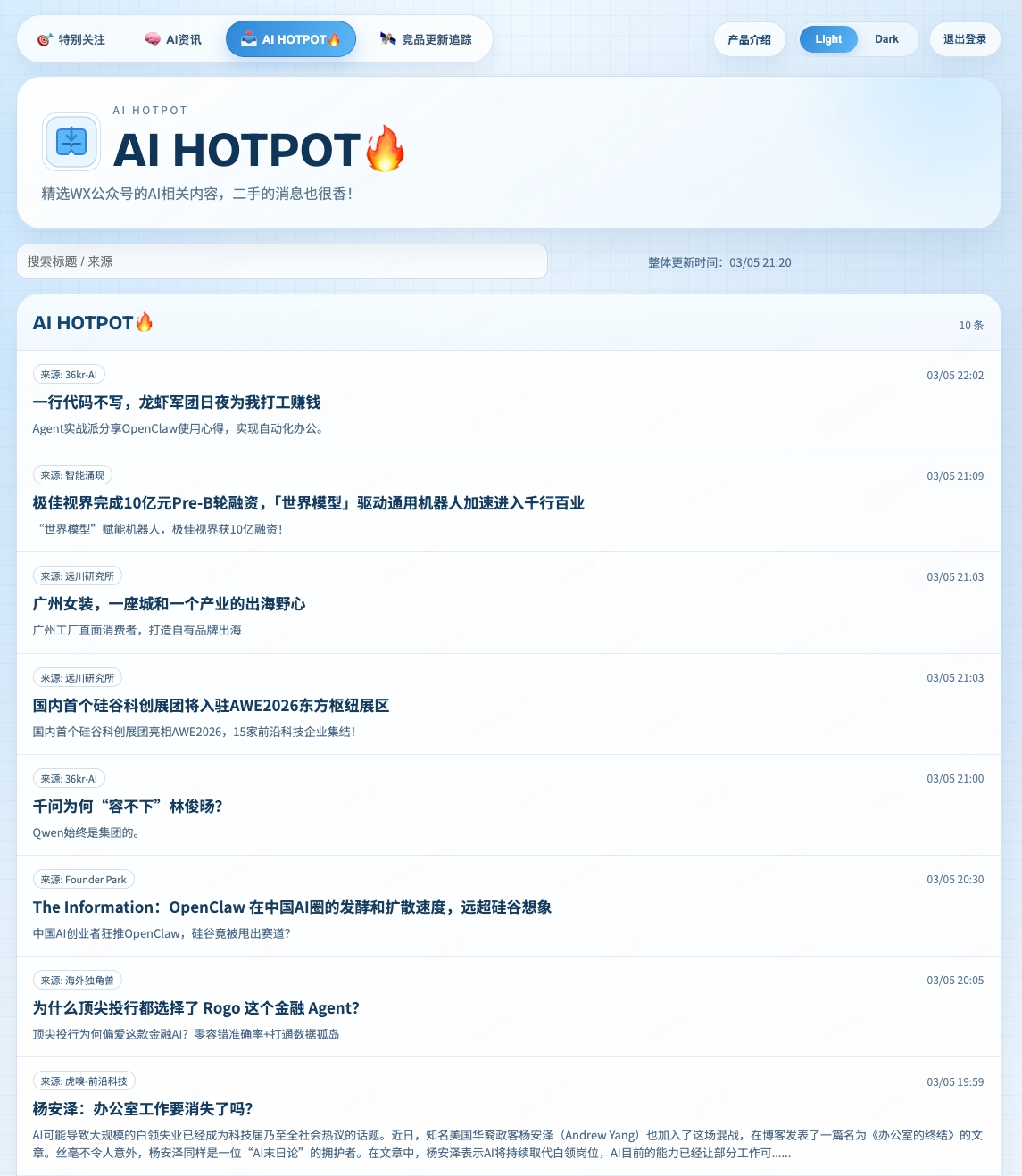Select the Light theme option
This screenshot has height=1176, width=1022.
(827, 38)
